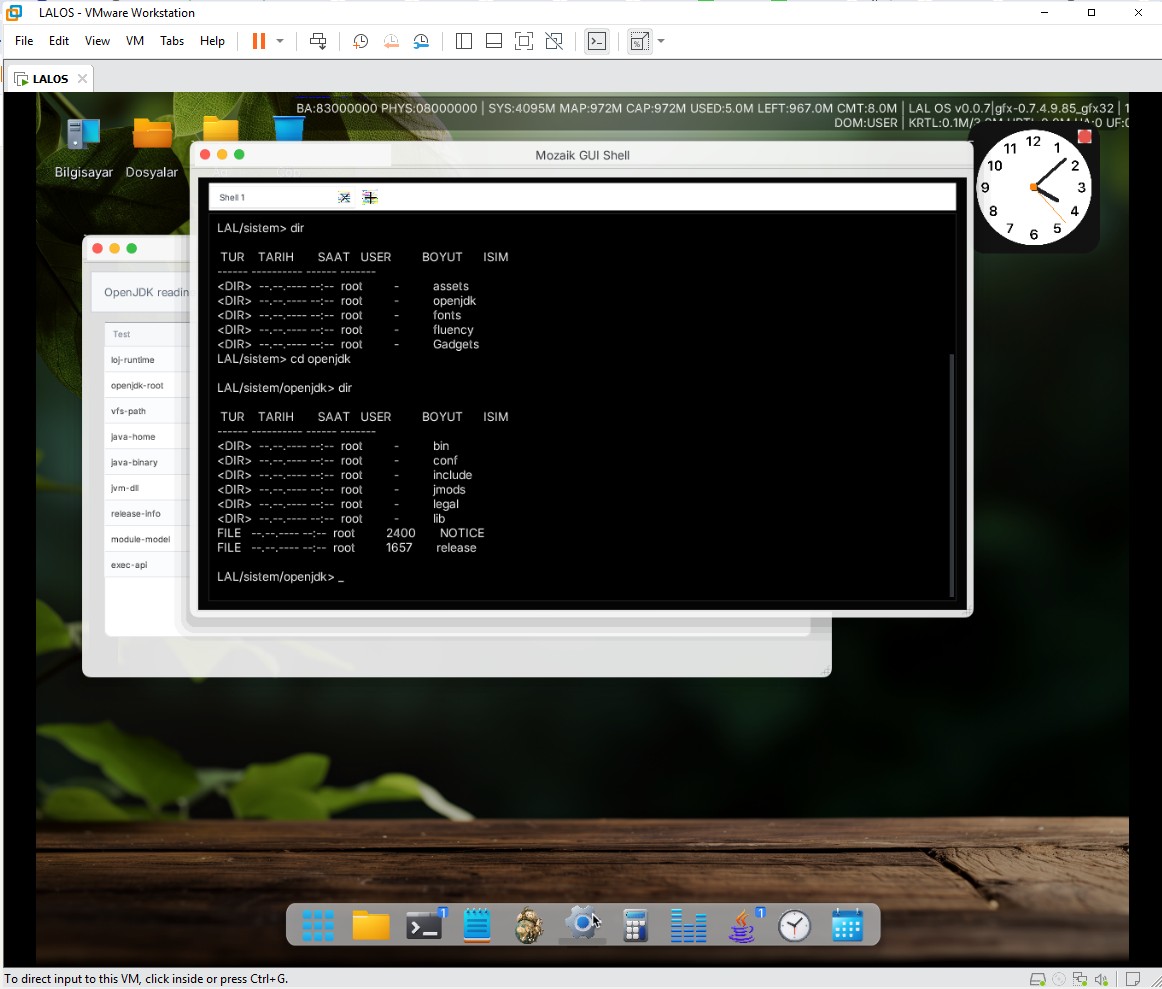The width and height of the screenshot is (1162, 989).
Task: Open the Bilgisayar desktop icon
Action: click(83, 149)
